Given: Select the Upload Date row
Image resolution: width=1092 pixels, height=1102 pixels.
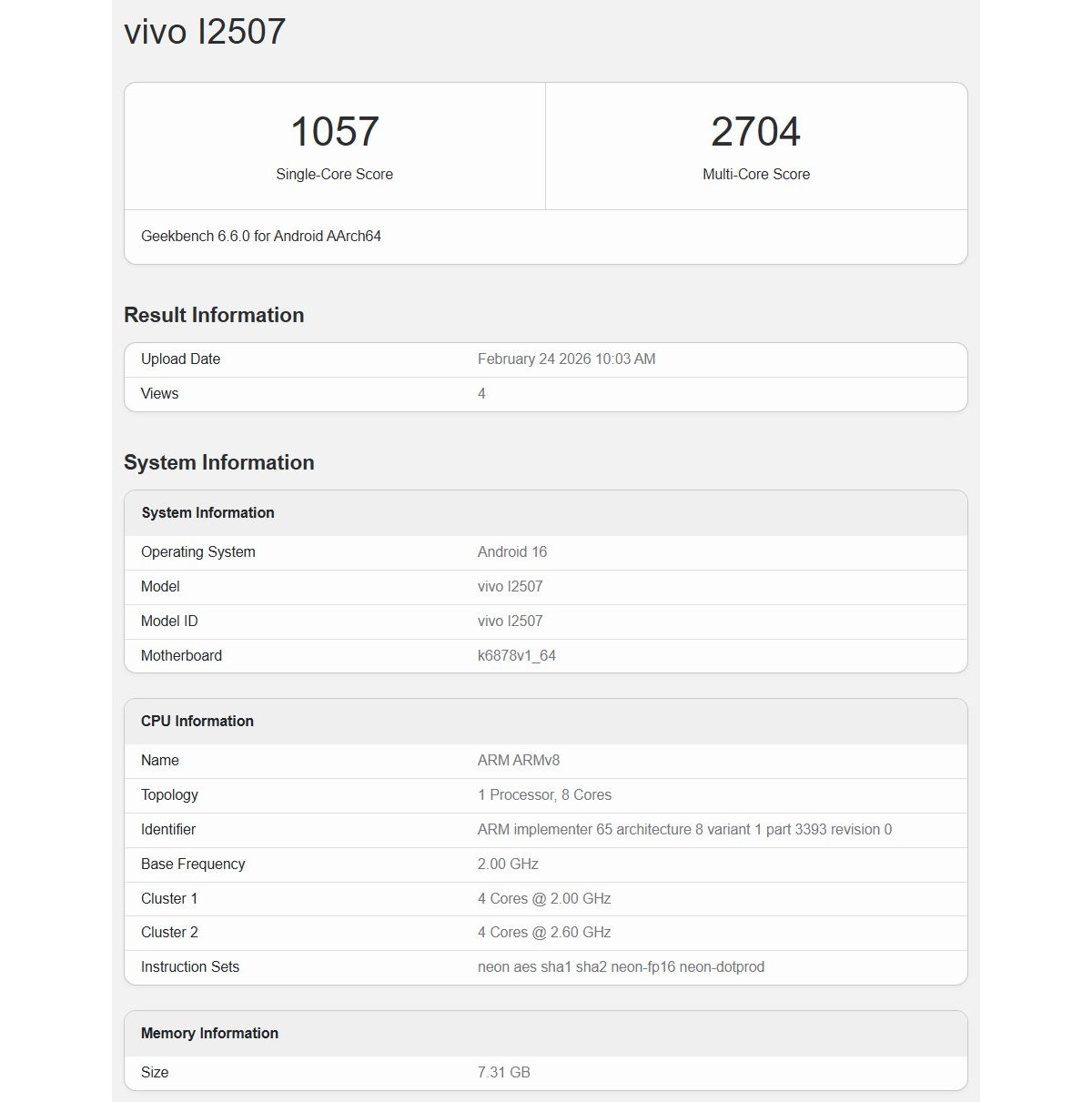Looking at the screenshot, I should pyautogui.click(x=546, y=359).
